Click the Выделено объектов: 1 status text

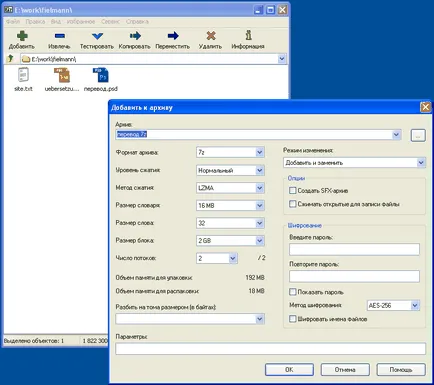34,341
